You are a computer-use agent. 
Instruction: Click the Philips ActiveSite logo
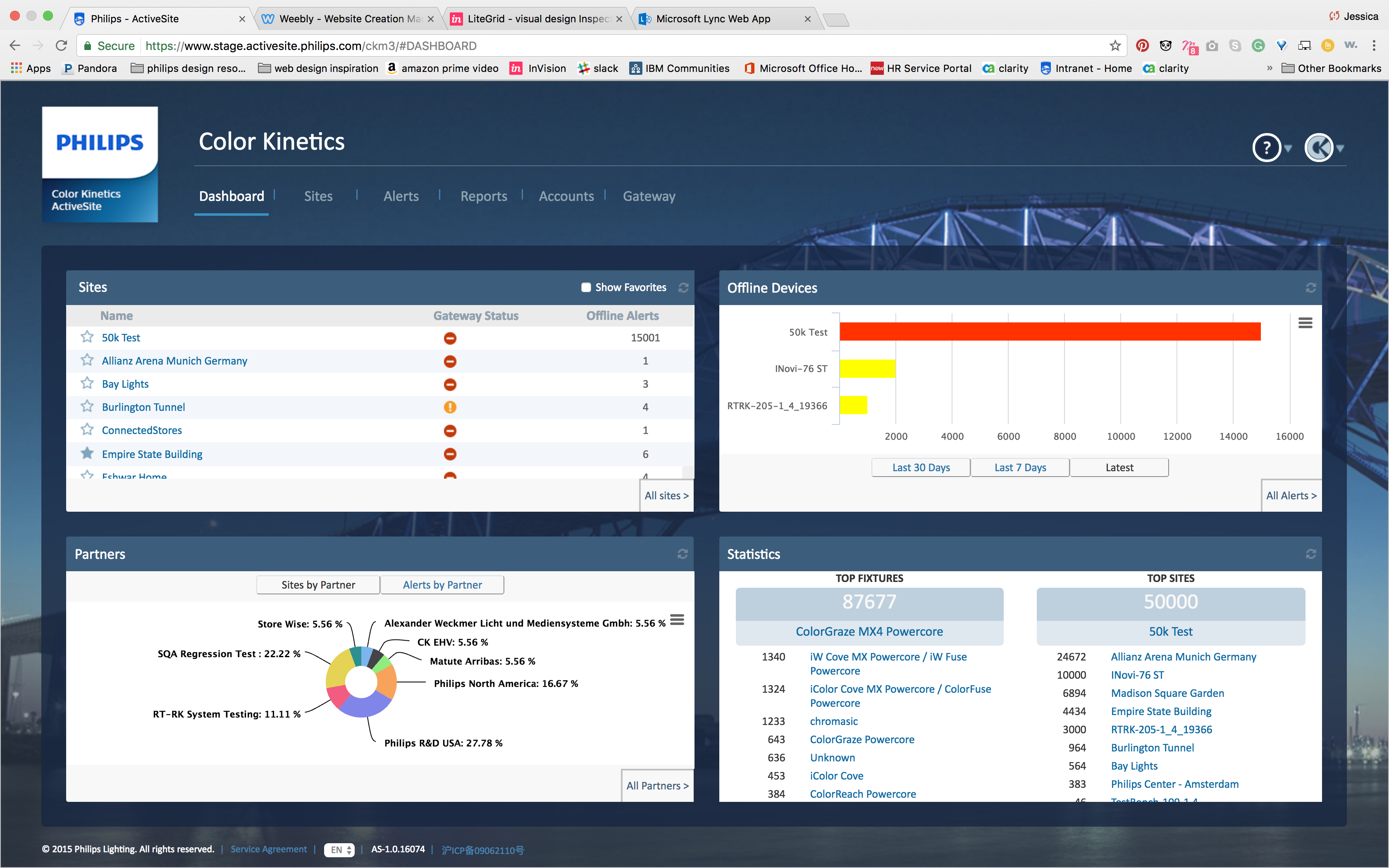tap(100, 164)
